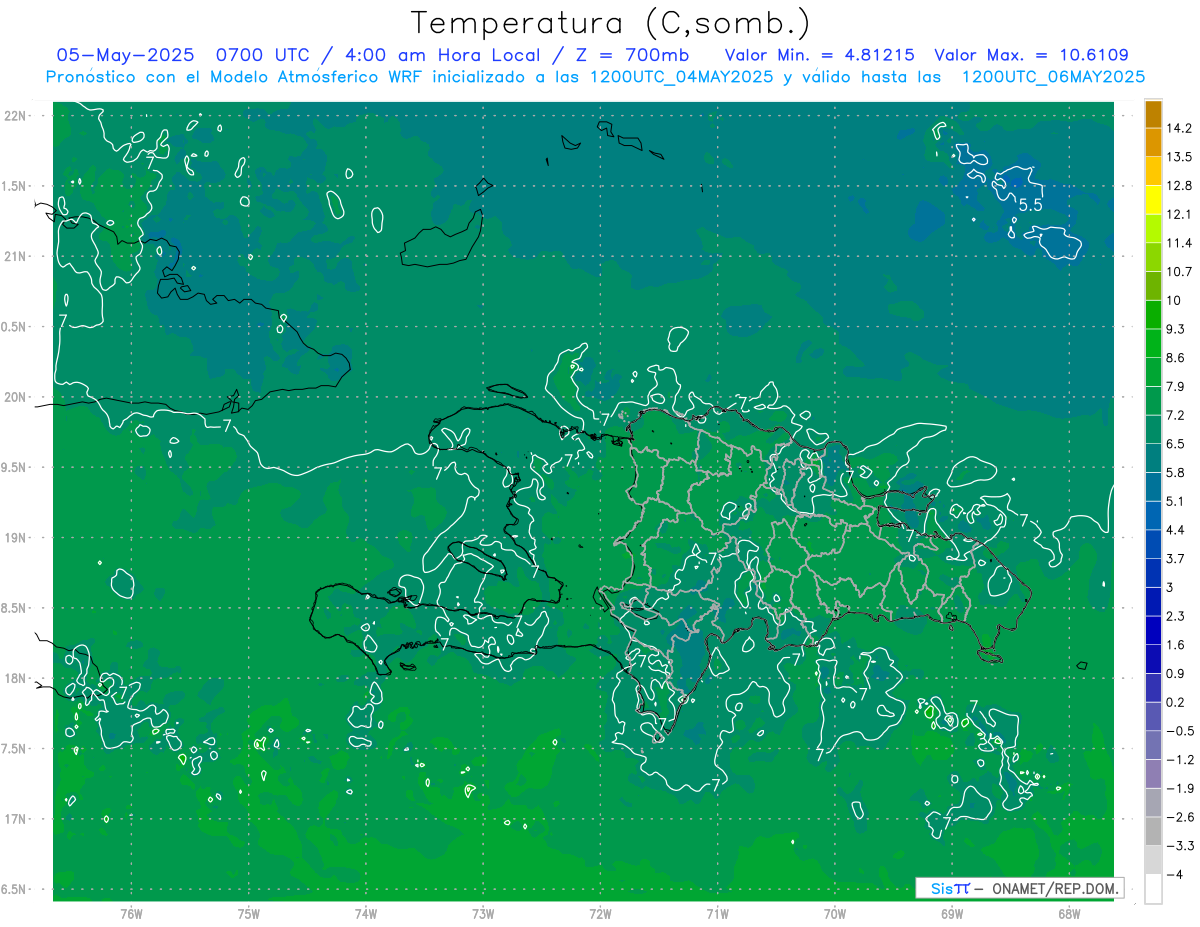Click legend value "12.8"

[x=1180, y=185]
